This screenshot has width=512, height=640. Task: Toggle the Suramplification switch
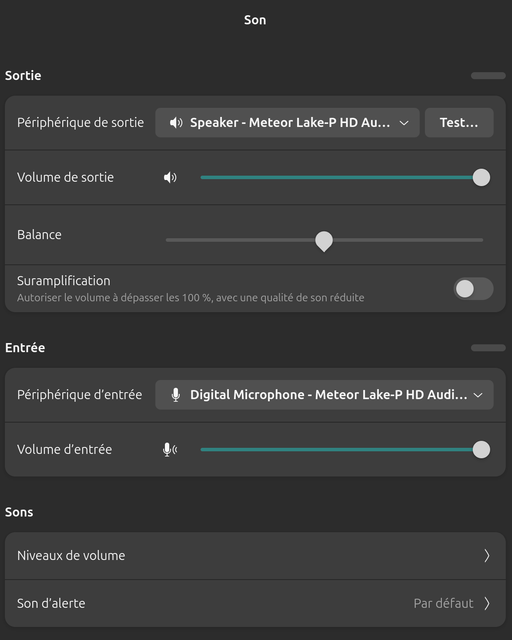474,289
